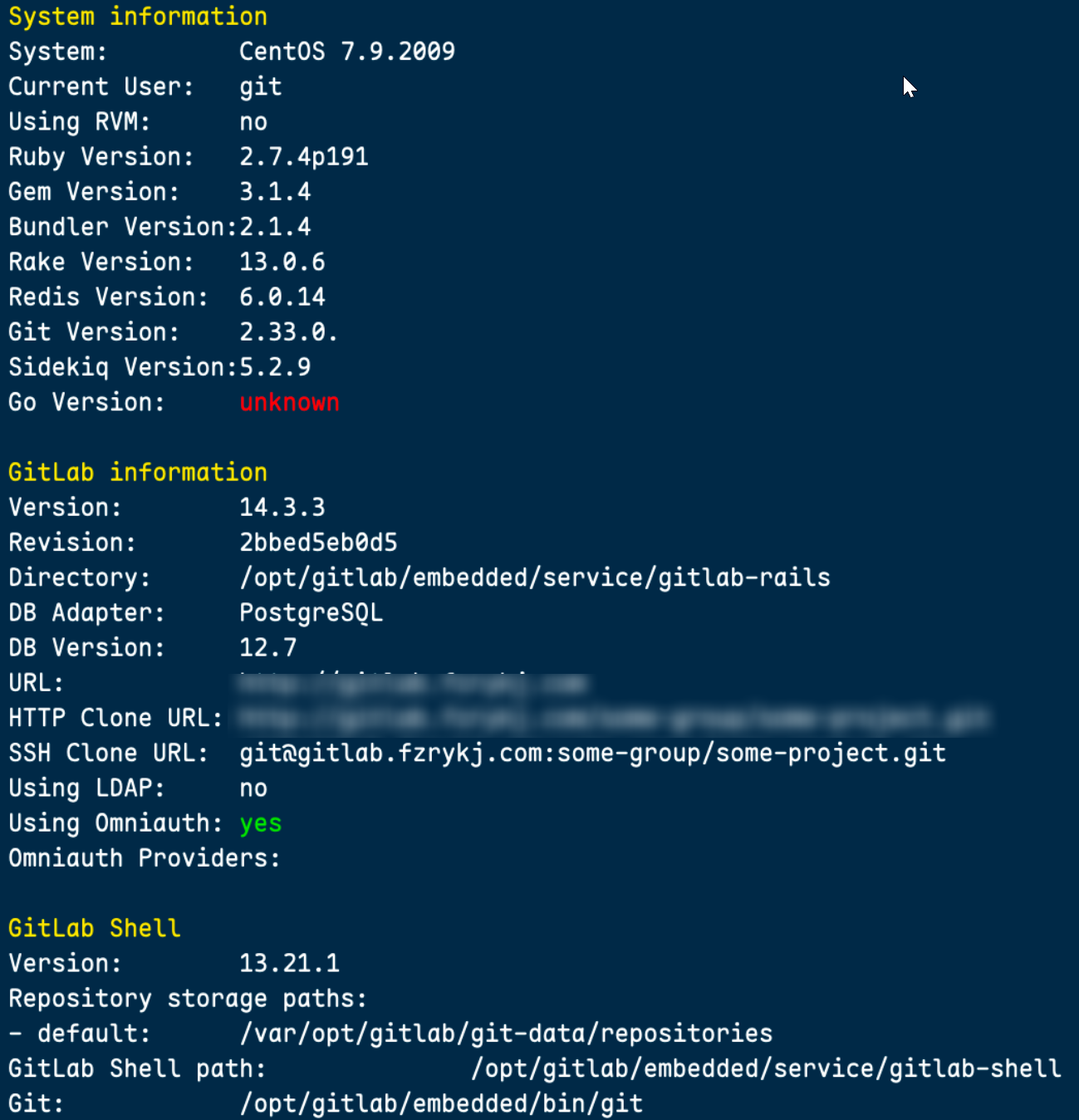Click the revision hash 2bbed5eb0d5

(318, 543)
